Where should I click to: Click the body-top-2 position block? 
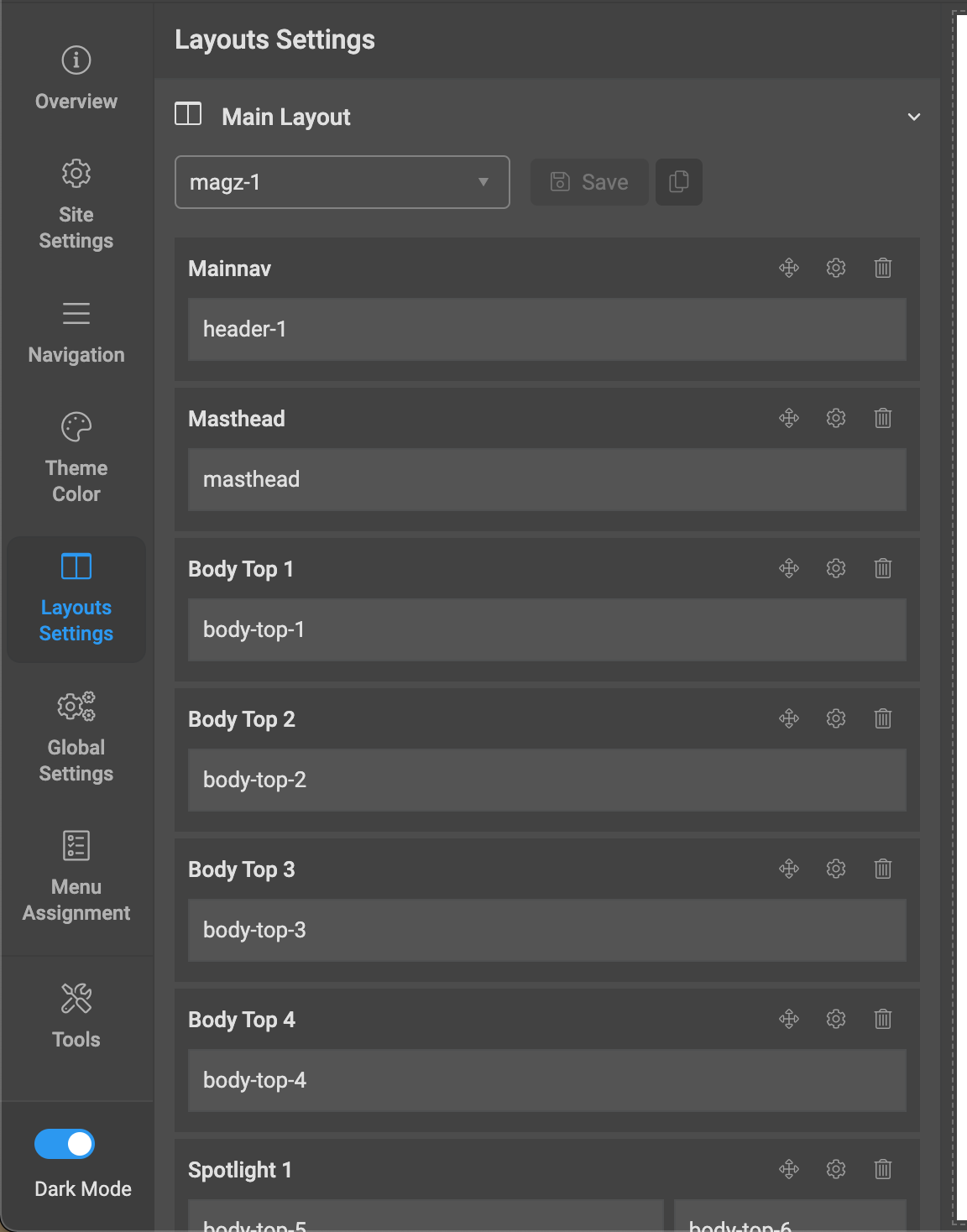pos(546,780)
